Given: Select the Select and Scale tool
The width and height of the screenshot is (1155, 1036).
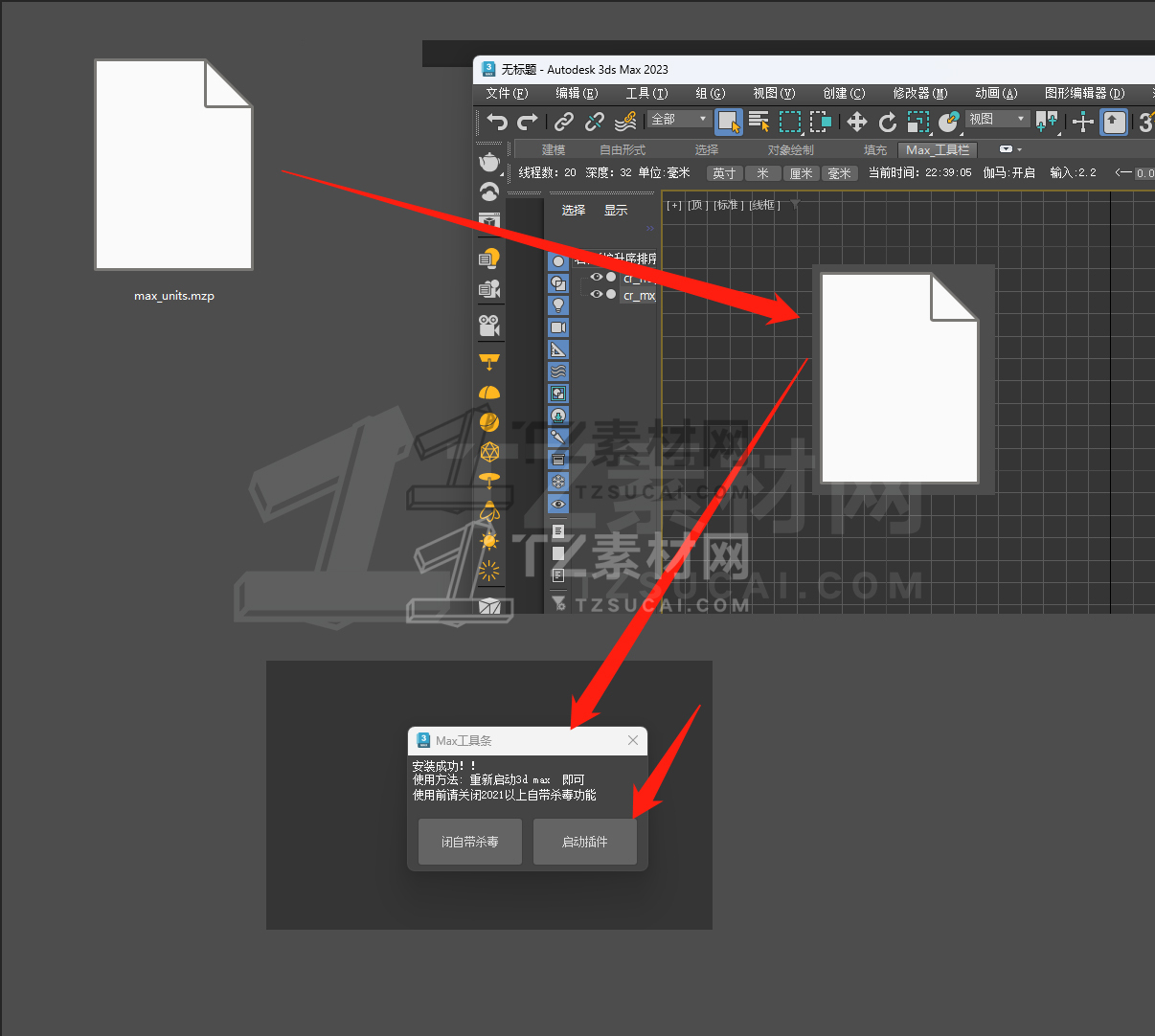Looking at the screenshot, I should pos(918,122).
